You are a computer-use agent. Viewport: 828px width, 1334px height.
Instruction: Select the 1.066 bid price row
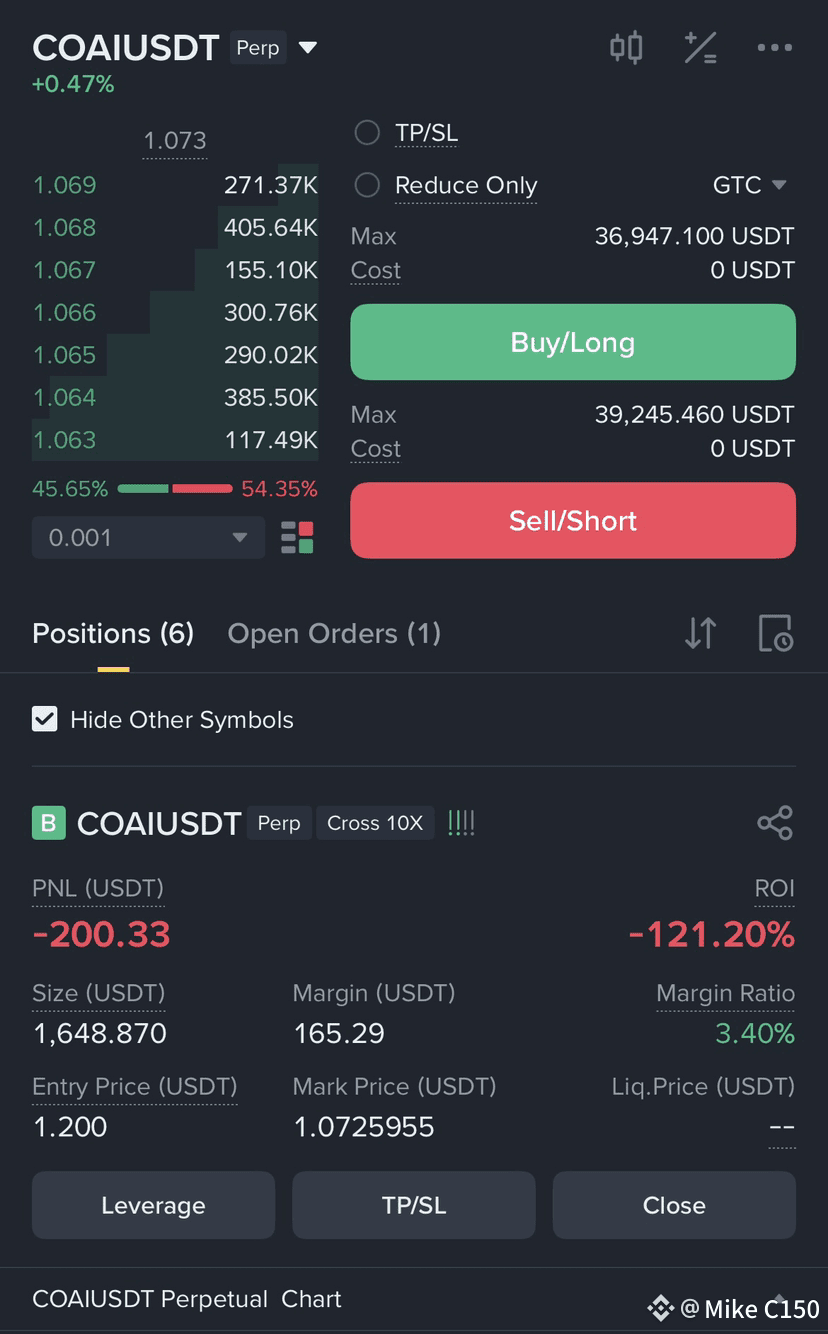tap(175, 312)
